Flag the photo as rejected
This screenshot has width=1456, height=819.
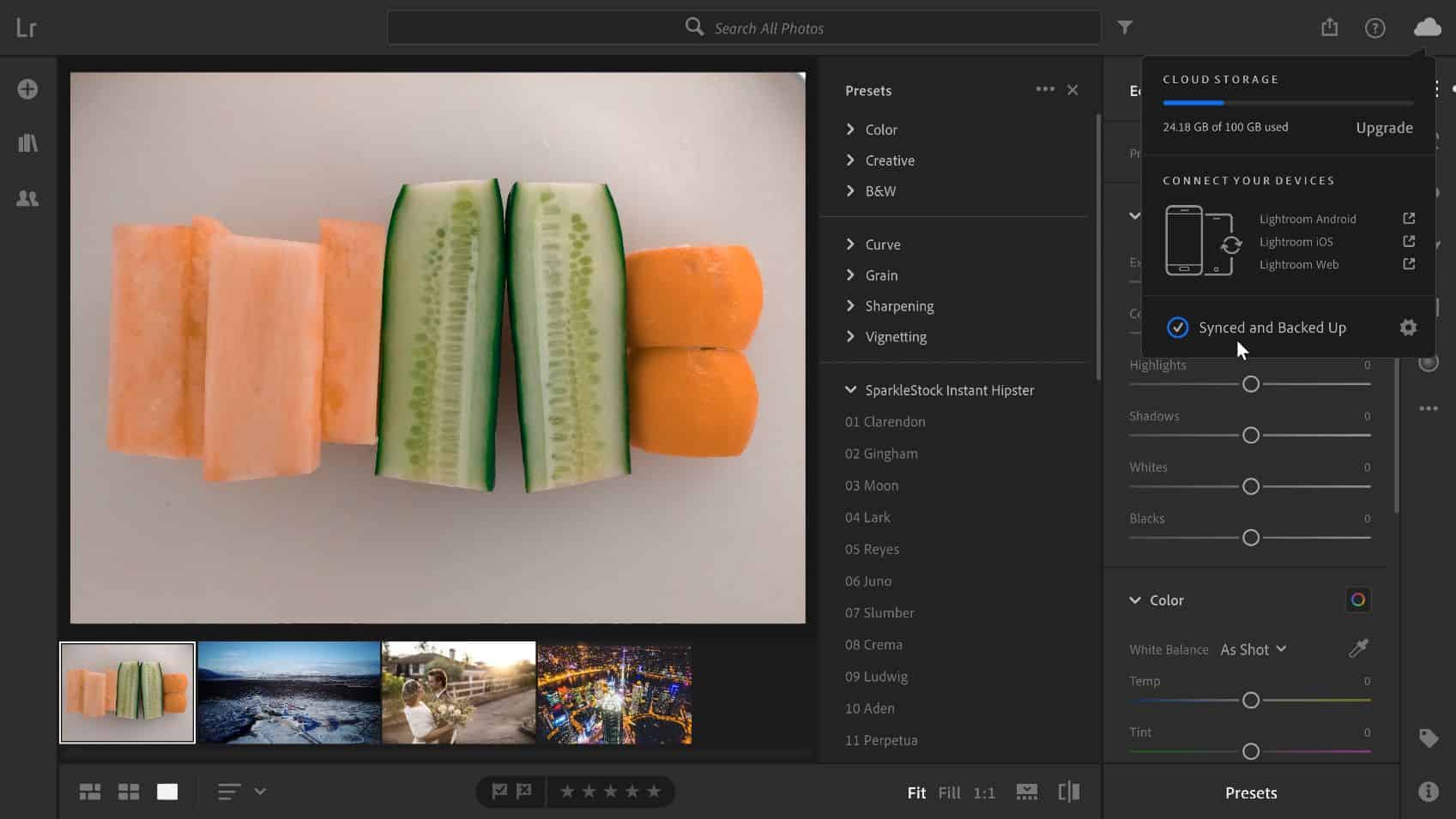(524, 792)
